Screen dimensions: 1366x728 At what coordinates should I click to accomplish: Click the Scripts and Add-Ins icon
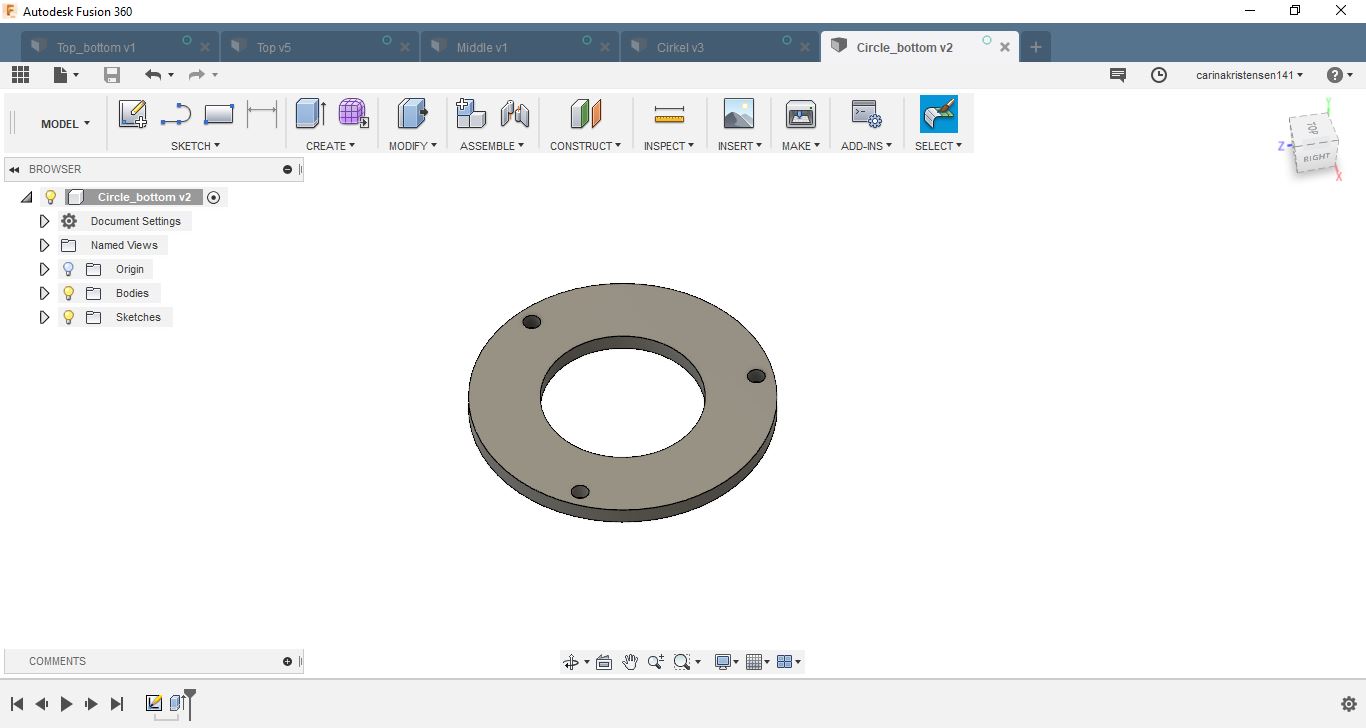click(x=866, y=114)
